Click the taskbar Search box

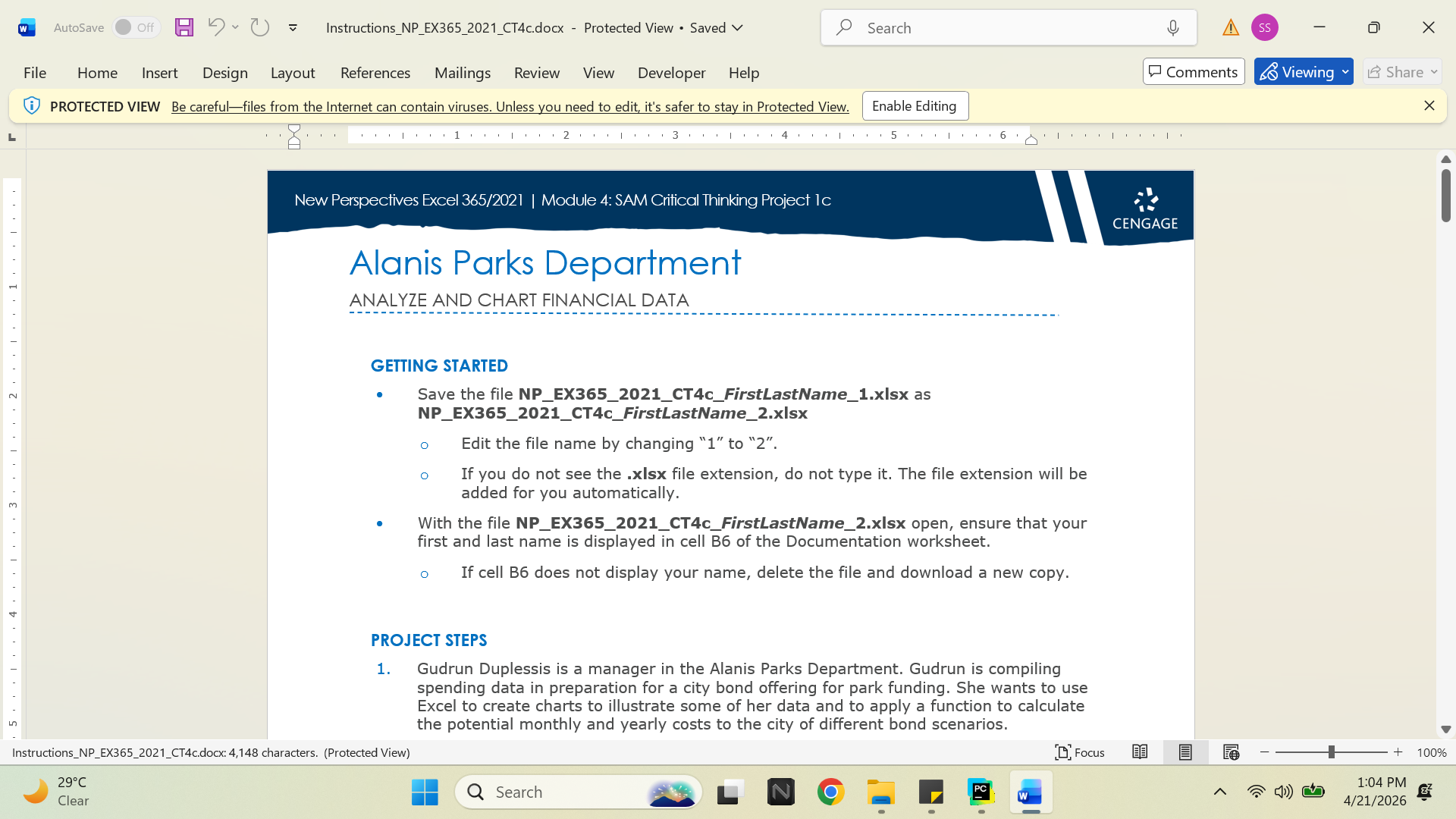pyautogui.click(x=579, y=792)
